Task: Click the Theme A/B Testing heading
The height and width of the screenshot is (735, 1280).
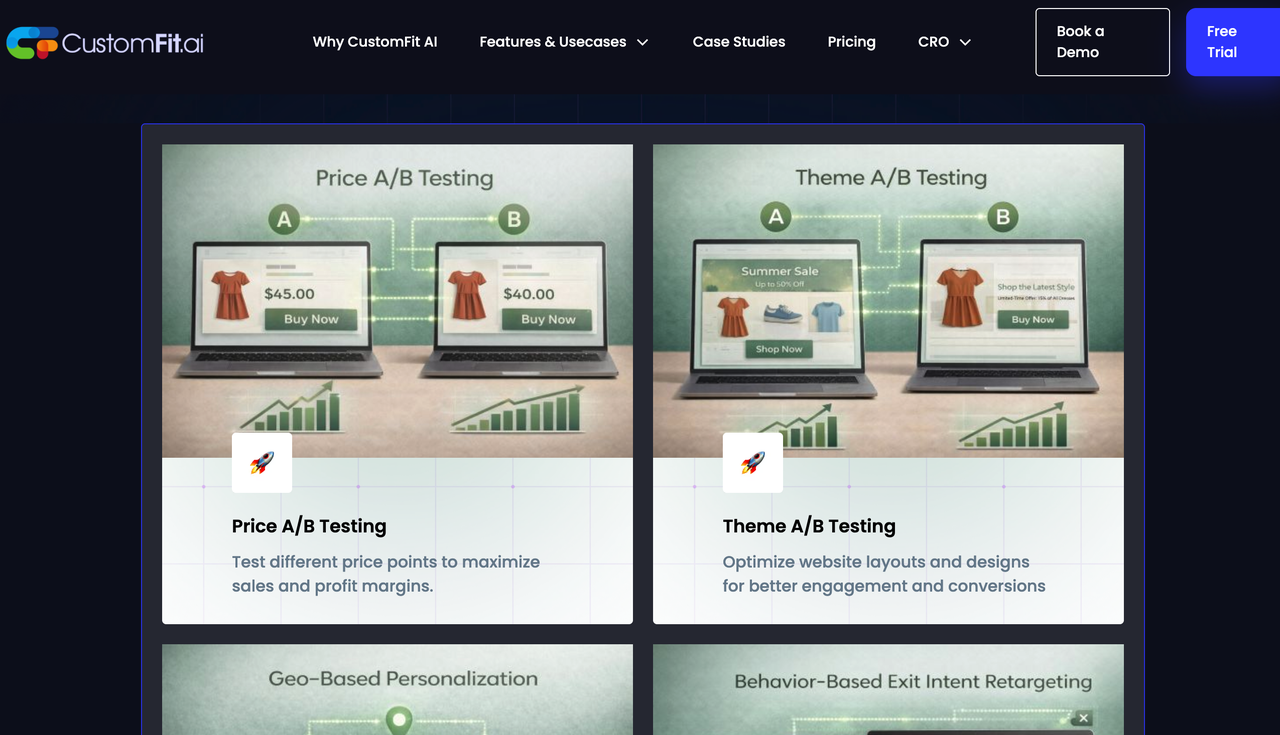Action: [809, 526]
